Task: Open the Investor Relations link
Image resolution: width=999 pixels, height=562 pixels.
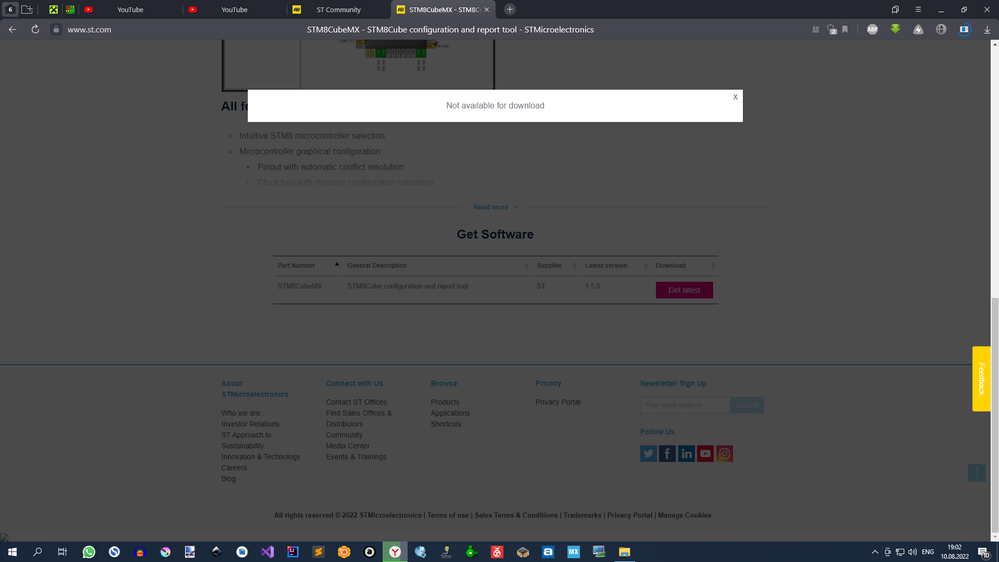Action: (250, 424)
